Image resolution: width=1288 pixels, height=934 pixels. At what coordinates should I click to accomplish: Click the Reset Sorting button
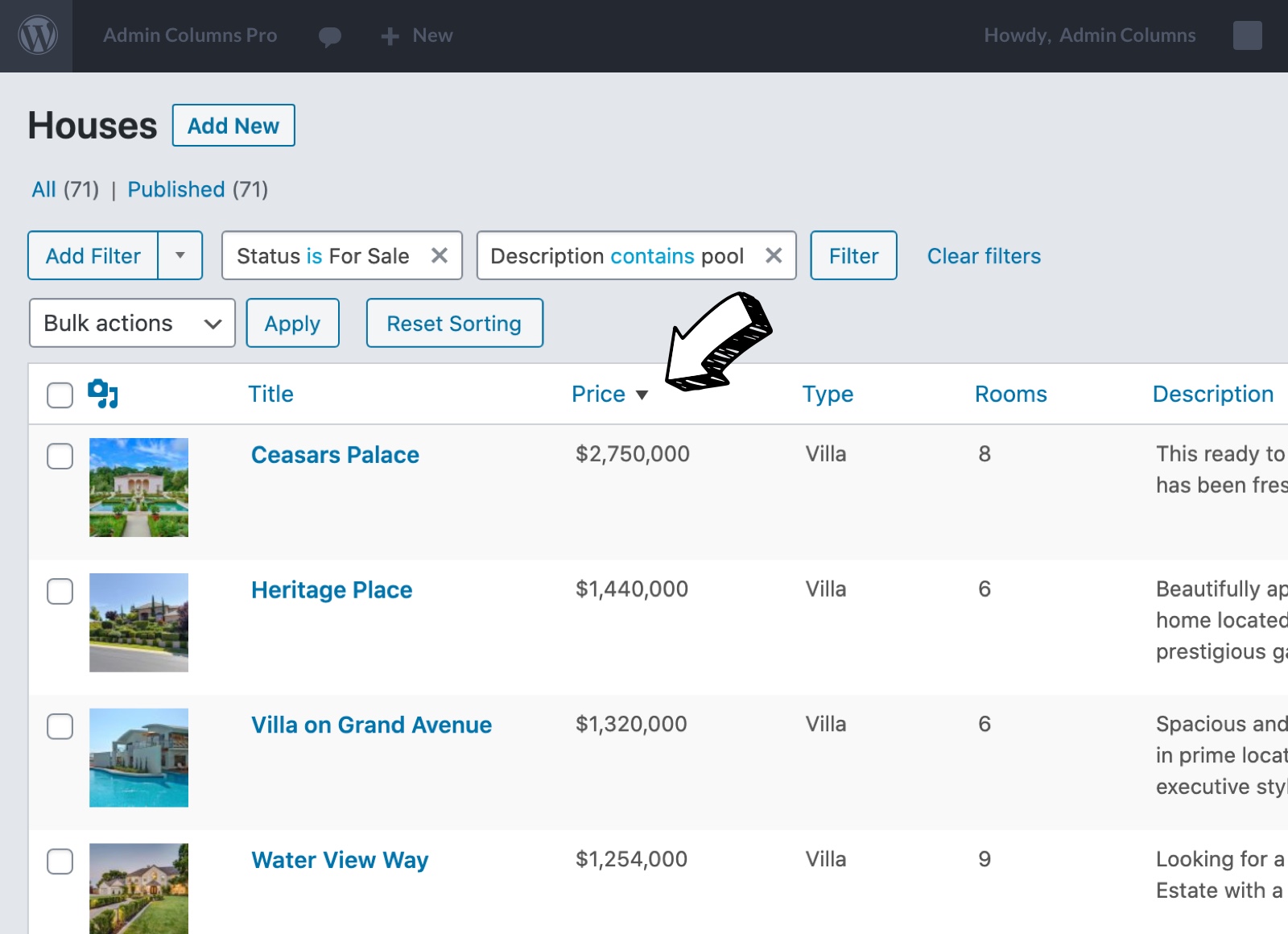pyautogui.click(x=454, y=324)
